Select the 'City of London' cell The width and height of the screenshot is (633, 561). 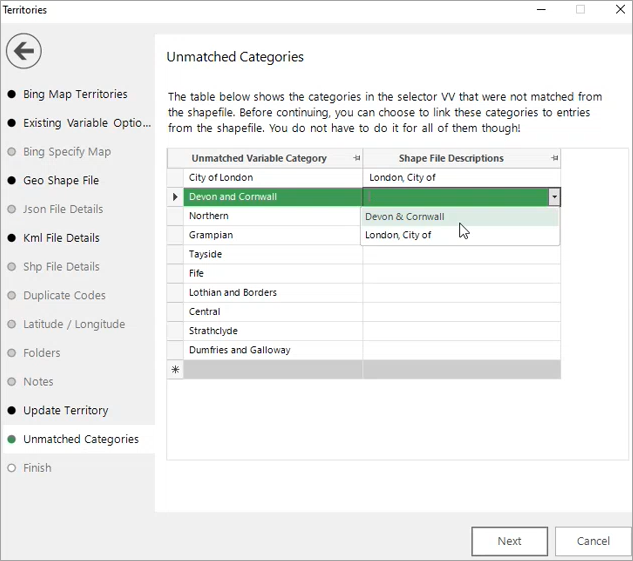pyautogui.click(x=273, y=178)
